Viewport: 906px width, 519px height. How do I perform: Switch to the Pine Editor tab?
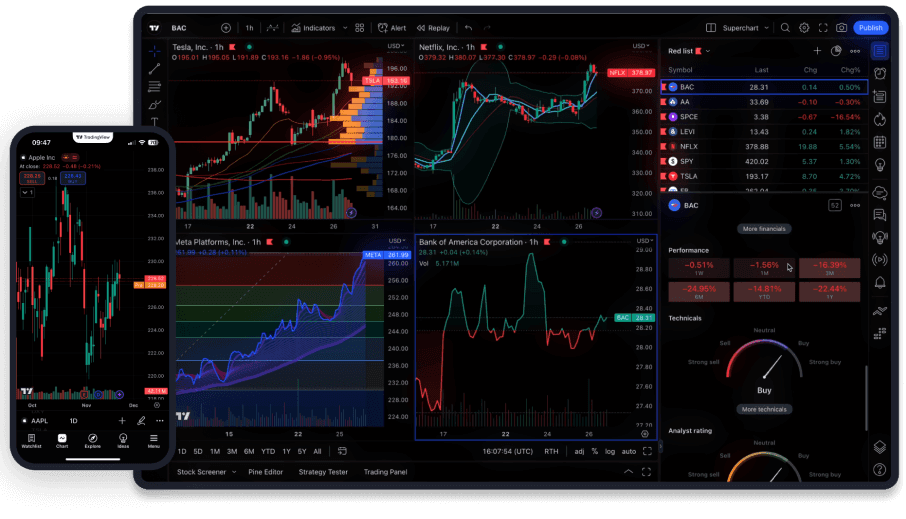point(265,472)
